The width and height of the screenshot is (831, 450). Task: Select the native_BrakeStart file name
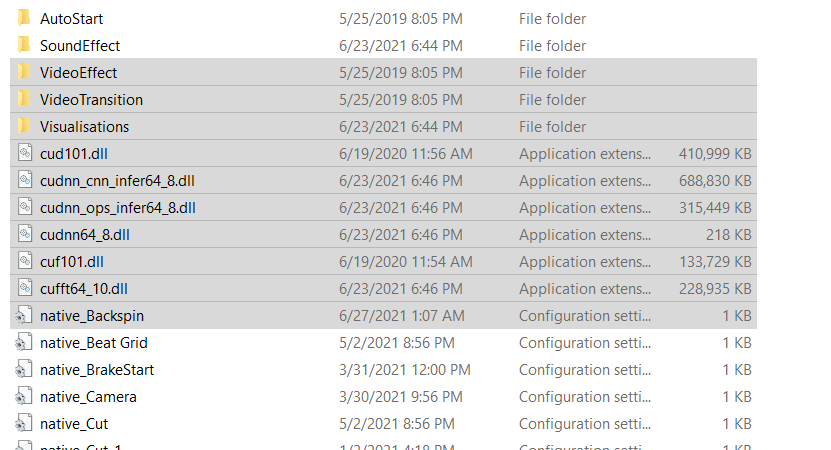coord(97,369)
